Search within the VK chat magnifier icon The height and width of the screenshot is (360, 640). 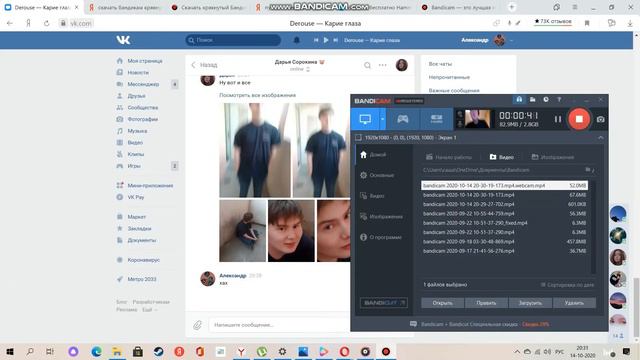(367, 65)
